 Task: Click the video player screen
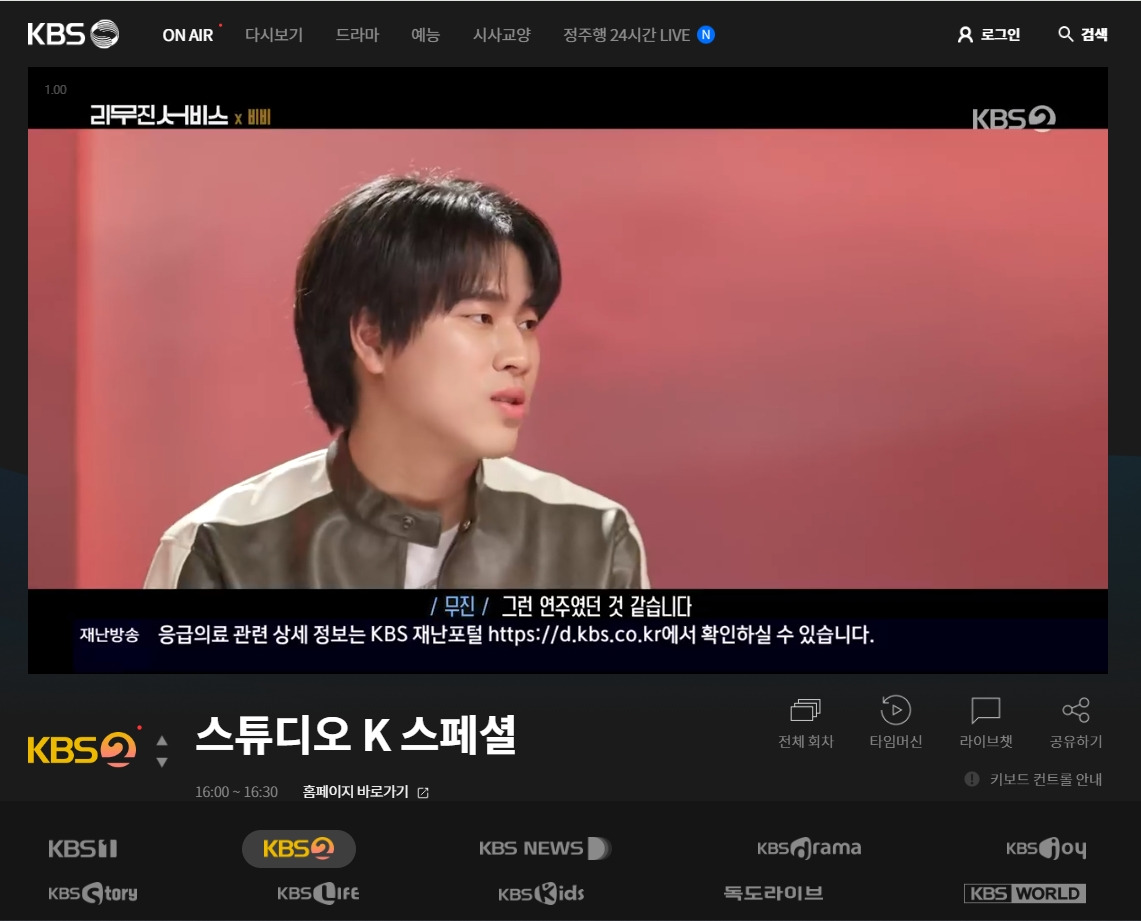click(x=568, y=370)
